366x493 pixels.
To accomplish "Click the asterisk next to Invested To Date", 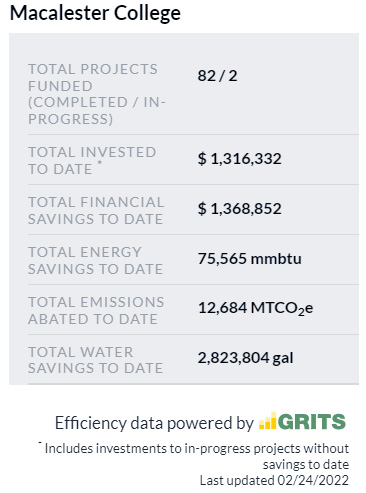I will tap(100, 162).
